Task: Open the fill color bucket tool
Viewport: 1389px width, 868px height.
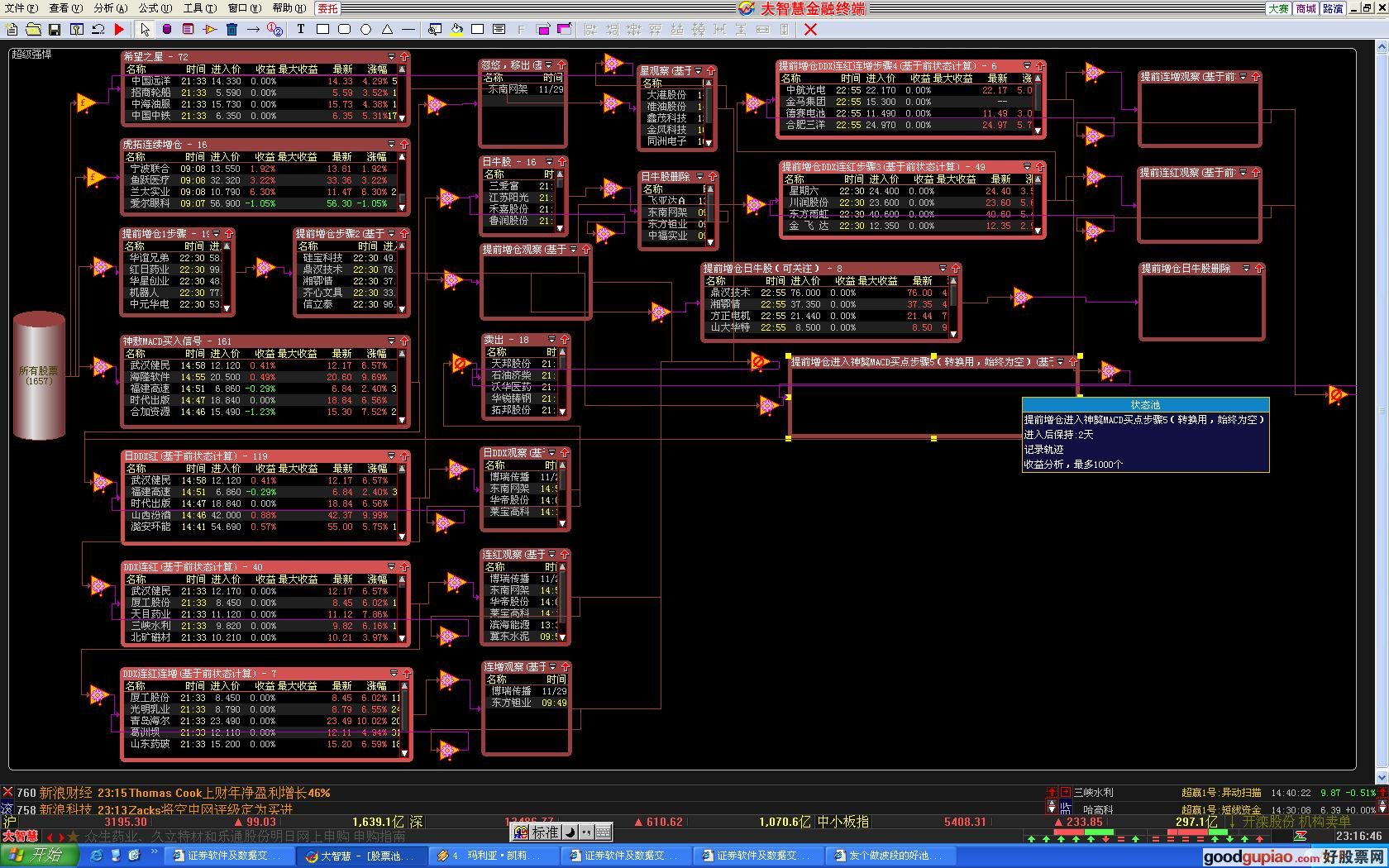Action: [x=456, y=29]
